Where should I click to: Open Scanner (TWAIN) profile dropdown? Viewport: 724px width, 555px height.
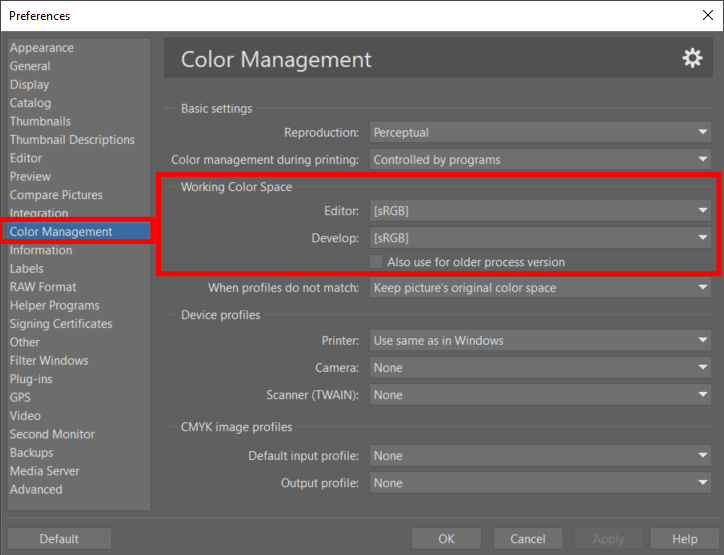pos(540,395)
